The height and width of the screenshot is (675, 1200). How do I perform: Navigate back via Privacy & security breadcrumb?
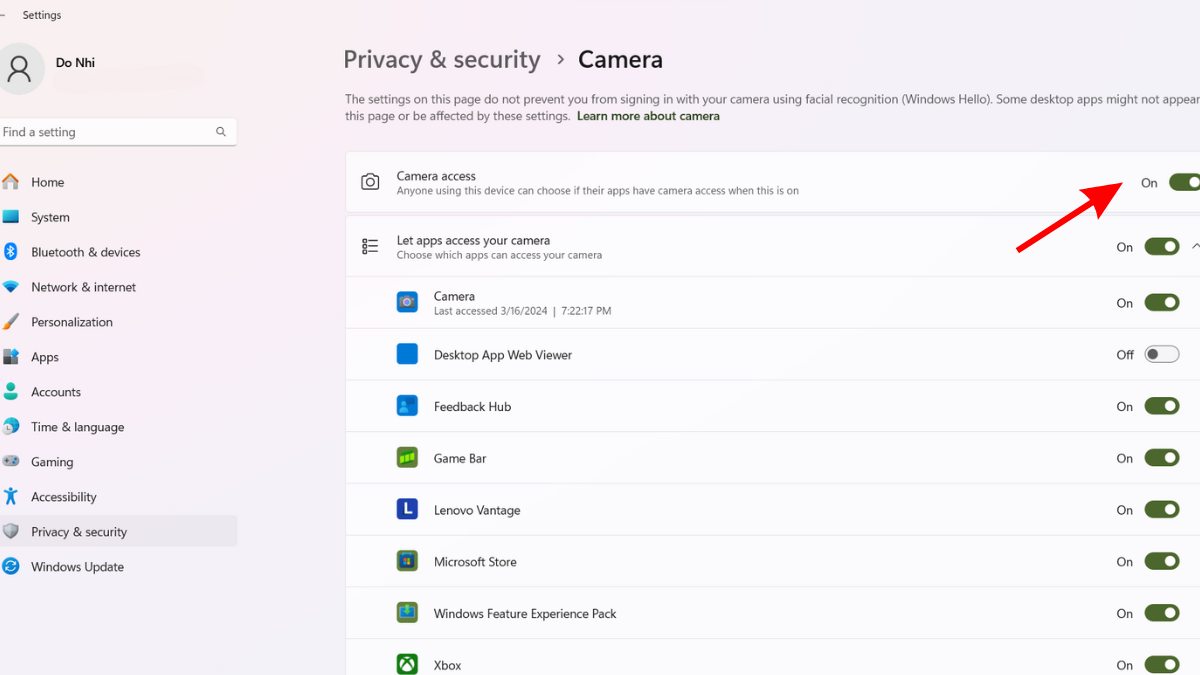[441, 60]
